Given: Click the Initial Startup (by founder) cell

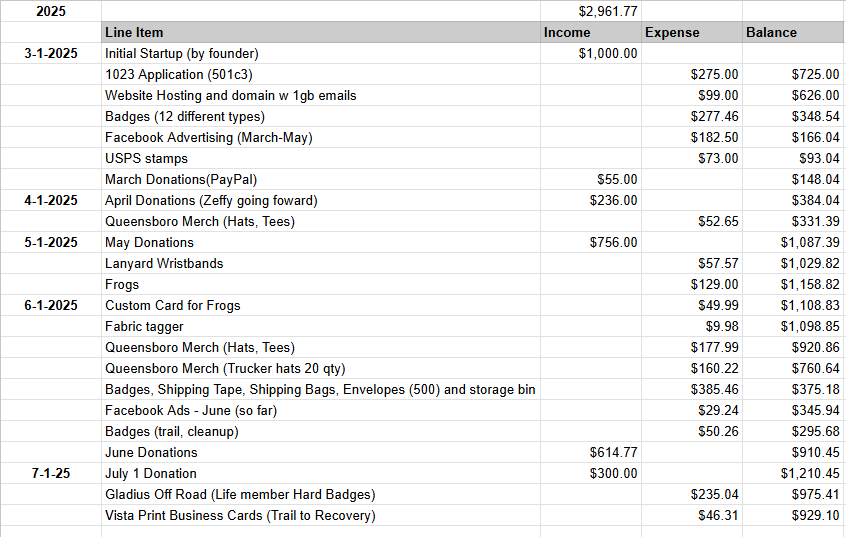Looking at the screenshot, I should click(x=320, y=53).
